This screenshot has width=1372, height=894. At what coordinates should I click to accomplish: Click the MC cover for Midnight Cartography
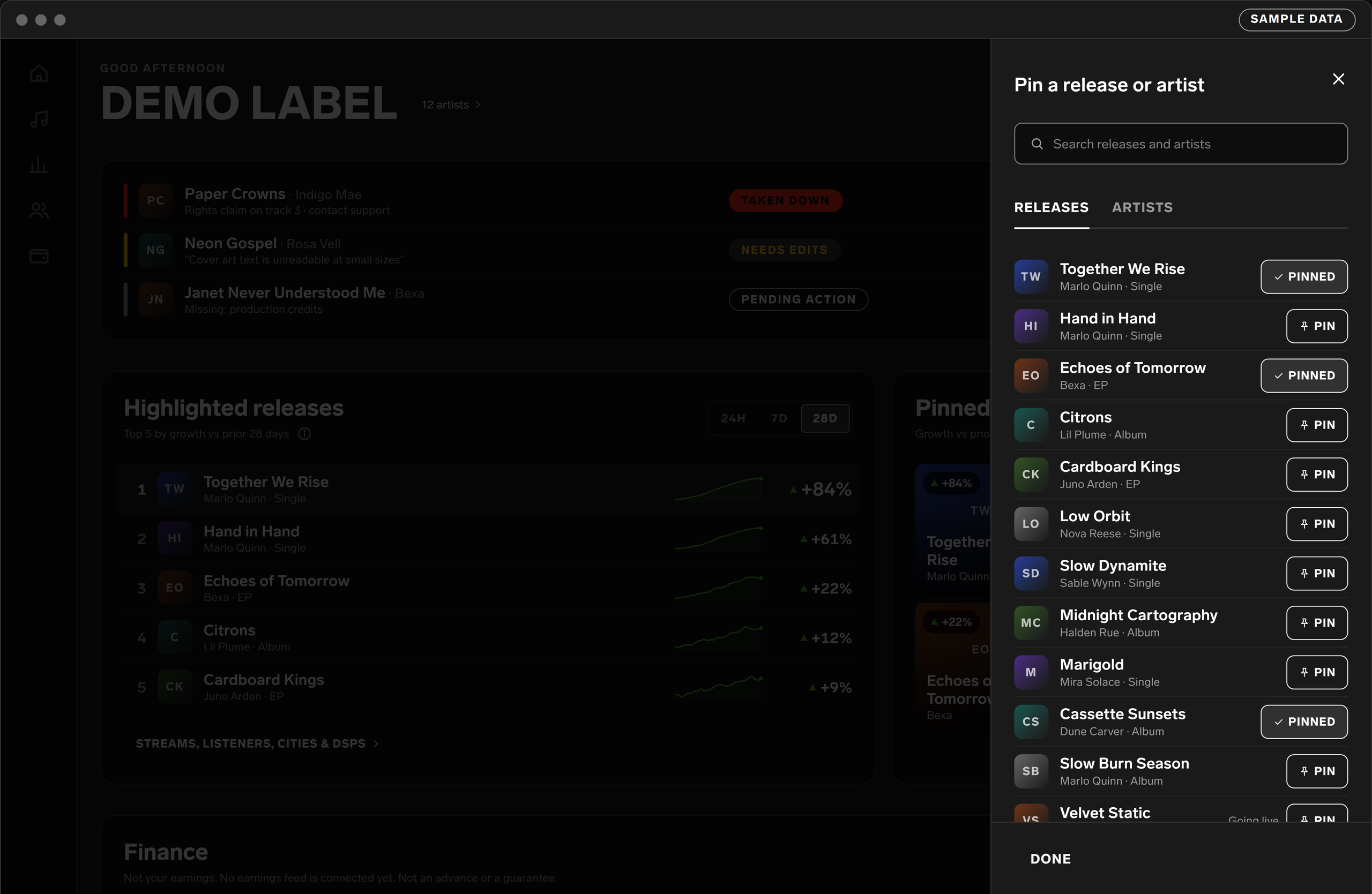coord(1031,622)
